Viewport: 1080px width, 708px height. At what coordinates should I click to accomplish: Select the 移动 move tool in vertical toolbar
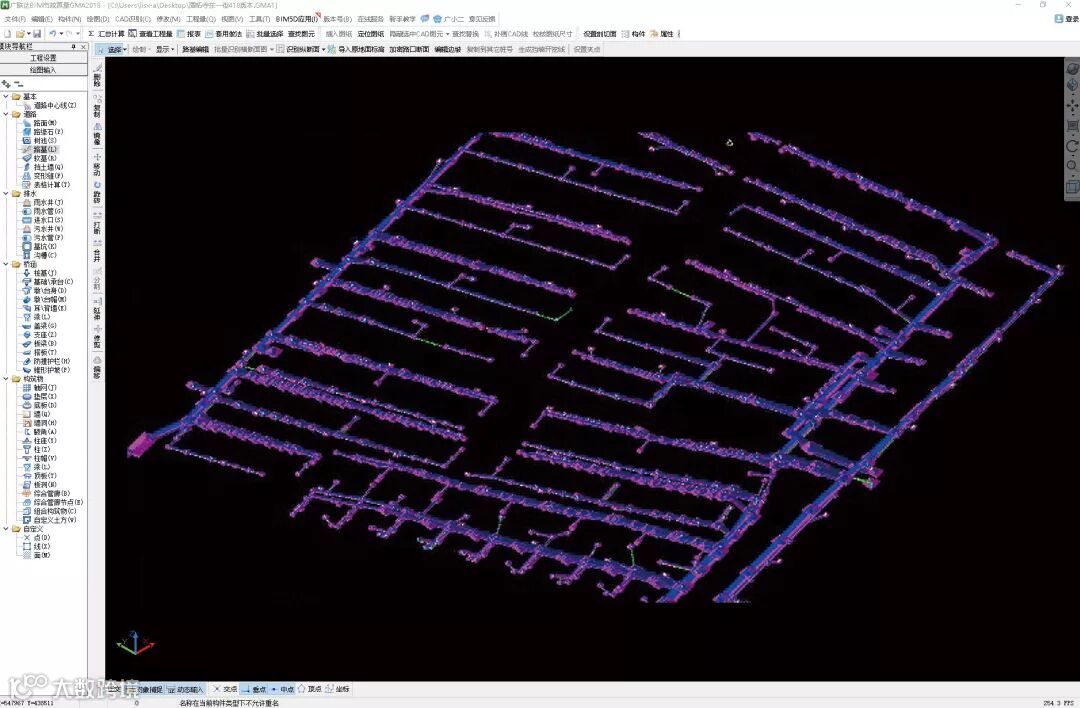point(97,163)
